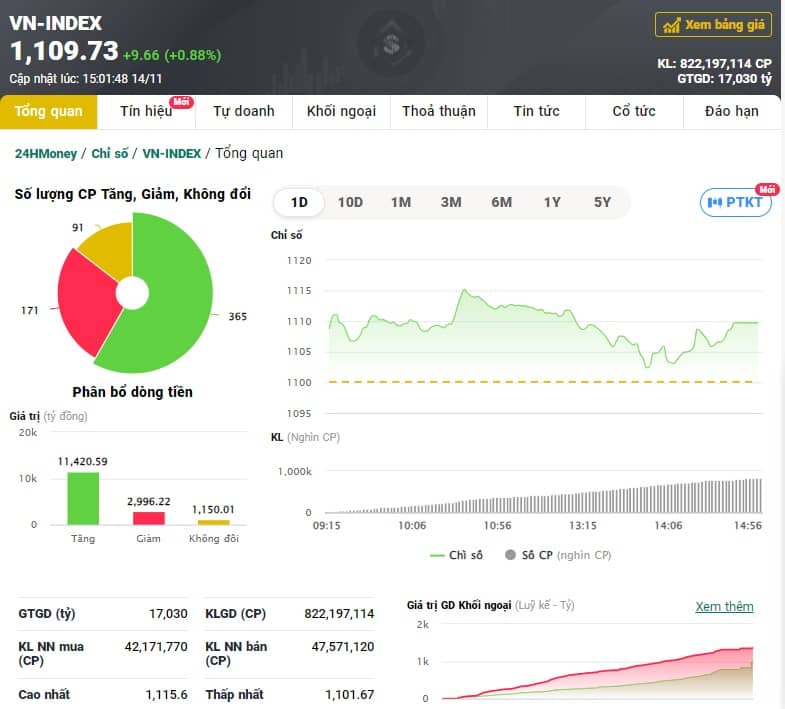Image resolution: width=785 pixels, height=709 pixels.
Task: Follow the VN-INDEX breadcrumb link
Action: 172,153
